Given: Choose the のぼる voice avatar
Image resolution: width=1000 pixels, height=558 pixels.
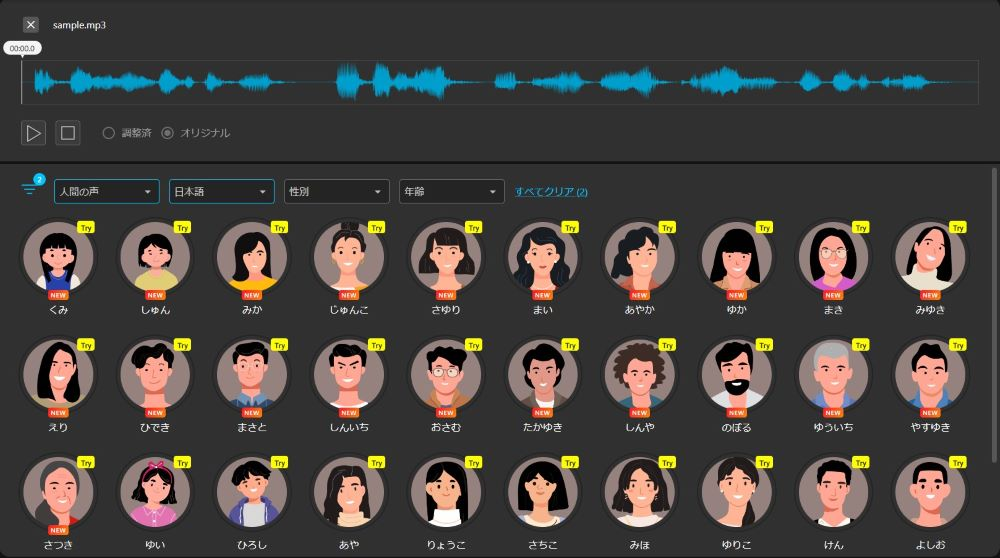Looking at the screenshot, I should 737,374.
